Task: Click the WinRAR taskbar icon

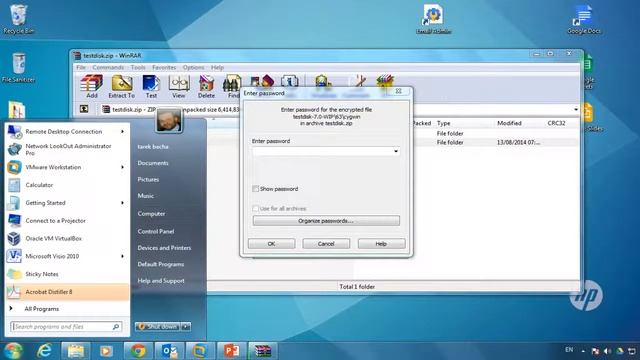Action: tap(262, 351)
